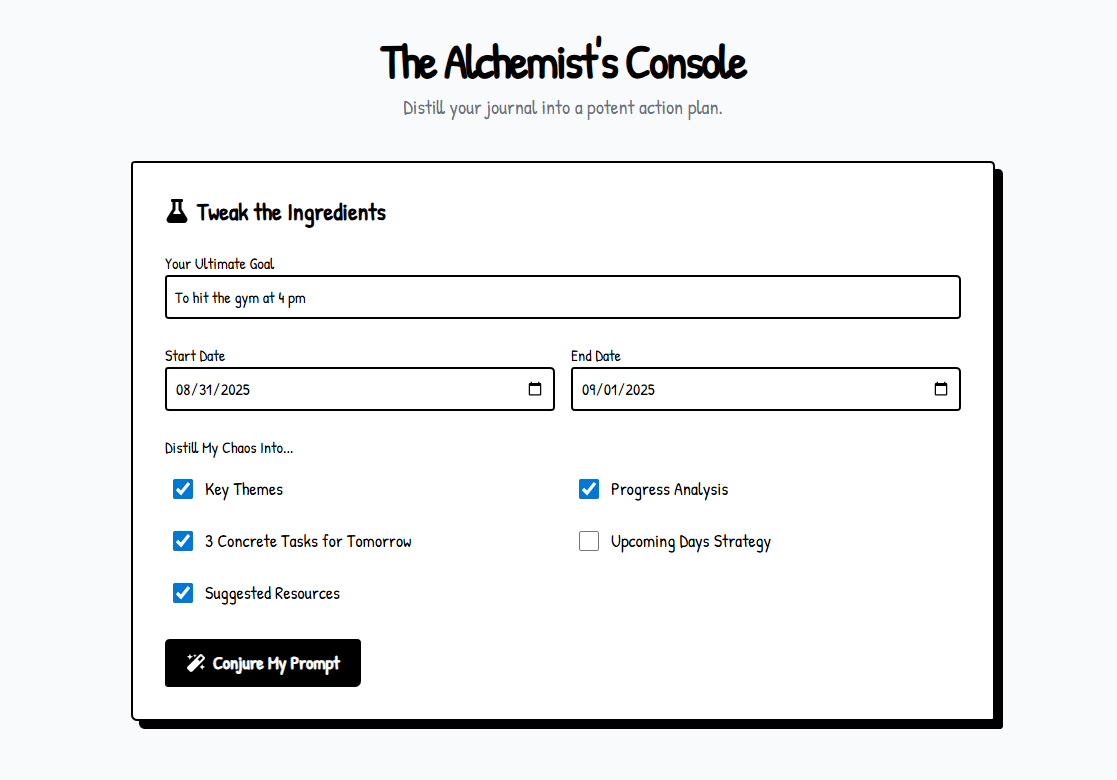Select the month segment in End Date

coord(590,390)
